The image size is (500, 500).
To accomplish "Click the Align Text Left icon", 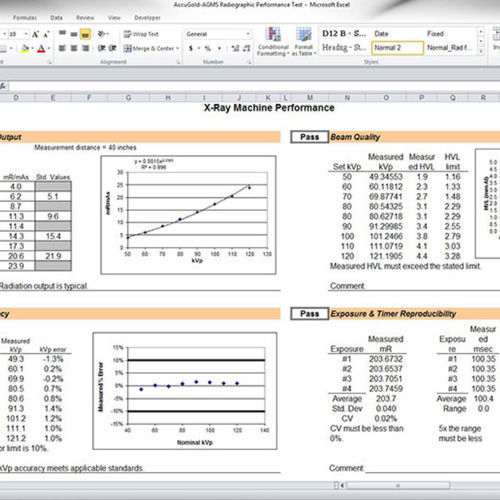I will click(62, 48).
